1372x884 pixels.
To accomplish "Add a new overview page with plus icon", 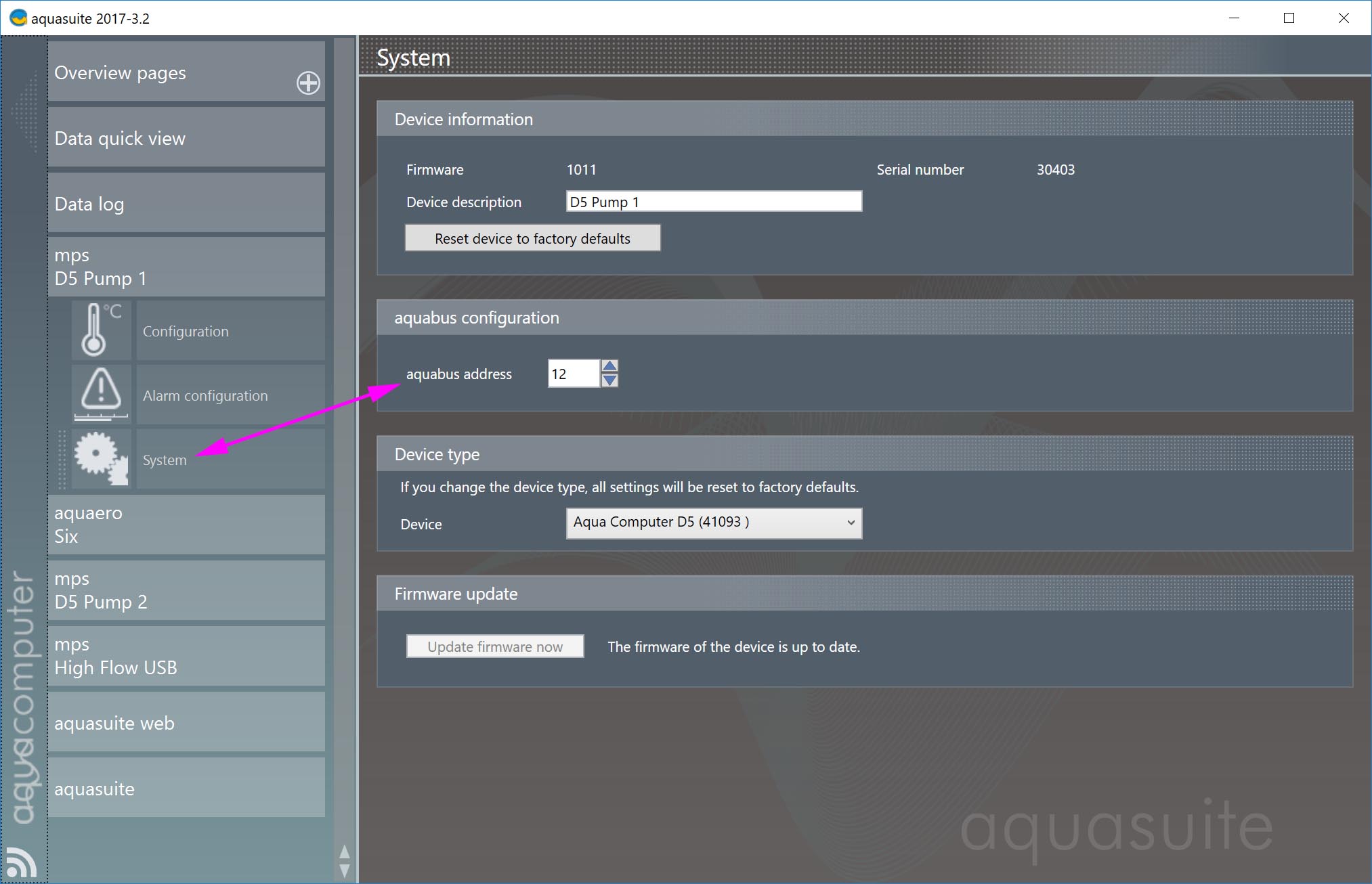I will (308, 83).
